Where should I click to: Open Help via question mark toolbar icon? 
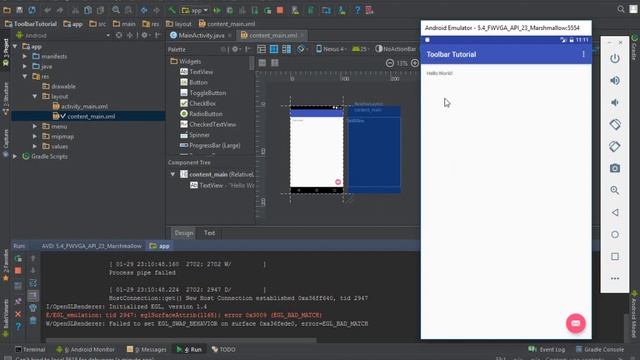(x=357, y=10)
